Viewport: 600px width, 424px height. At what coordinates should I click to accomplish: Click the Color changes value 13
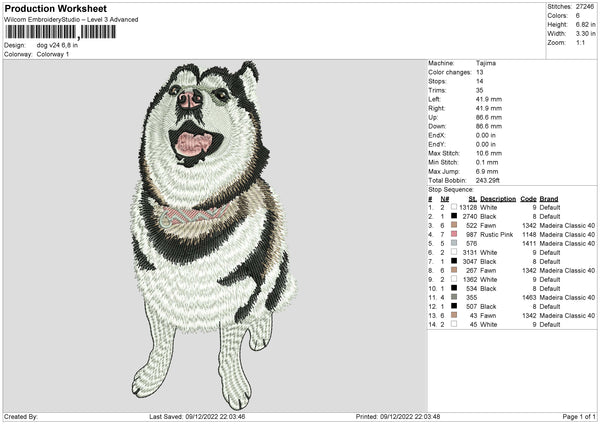479,72
